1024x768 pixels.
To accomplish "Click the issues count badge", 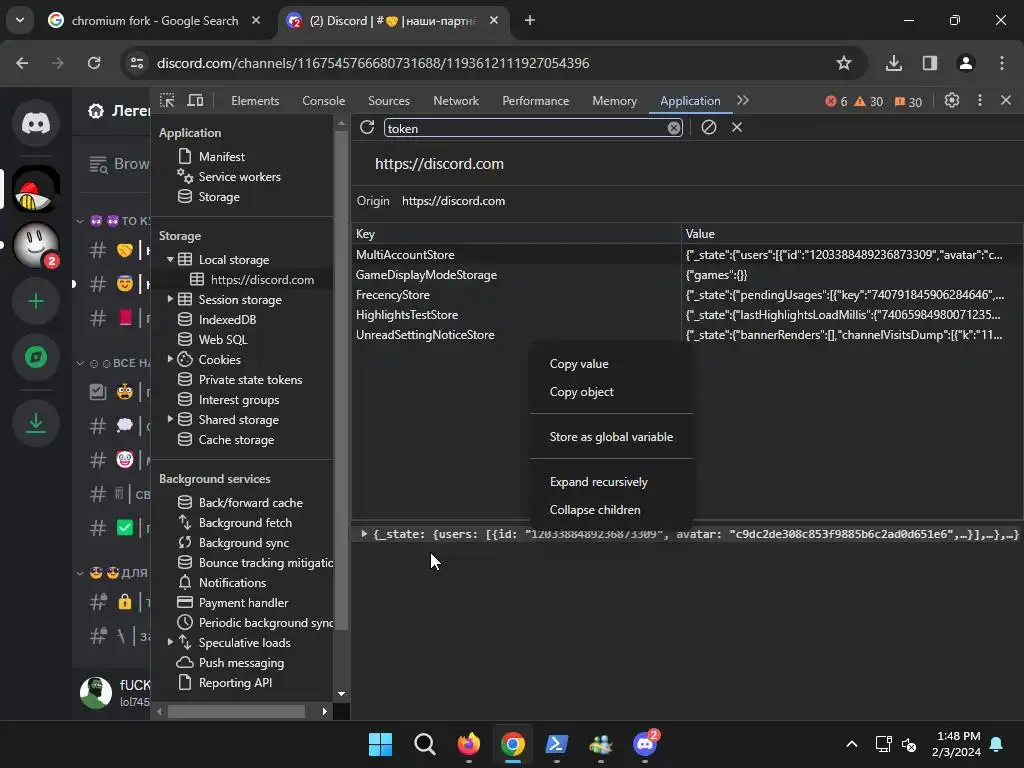I will (x=908, y=101).
